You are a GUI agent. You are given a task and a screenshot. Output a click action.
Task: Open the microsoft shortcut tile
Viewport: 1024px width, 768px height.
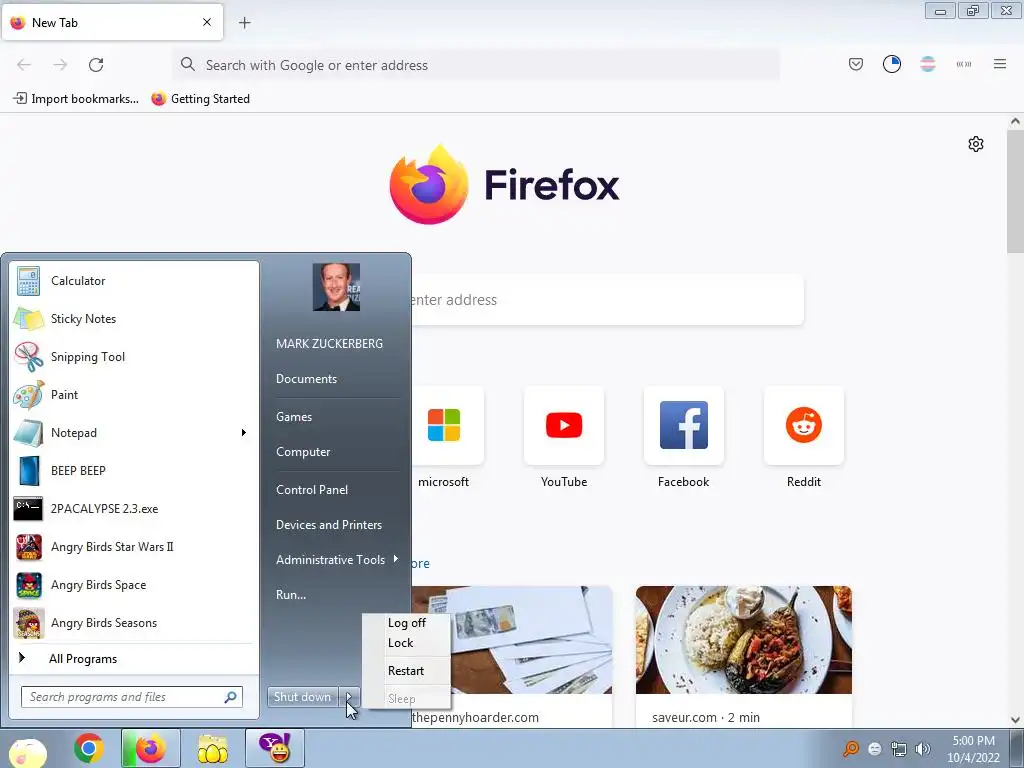[x=444, y=426]
